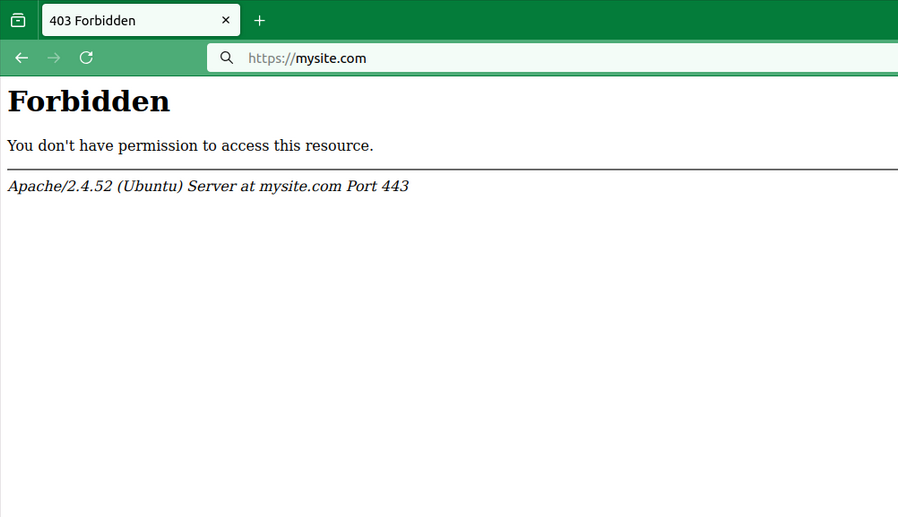Go forward using the forward arrow
Screen dimensions: 898x517
click(54, 58)
